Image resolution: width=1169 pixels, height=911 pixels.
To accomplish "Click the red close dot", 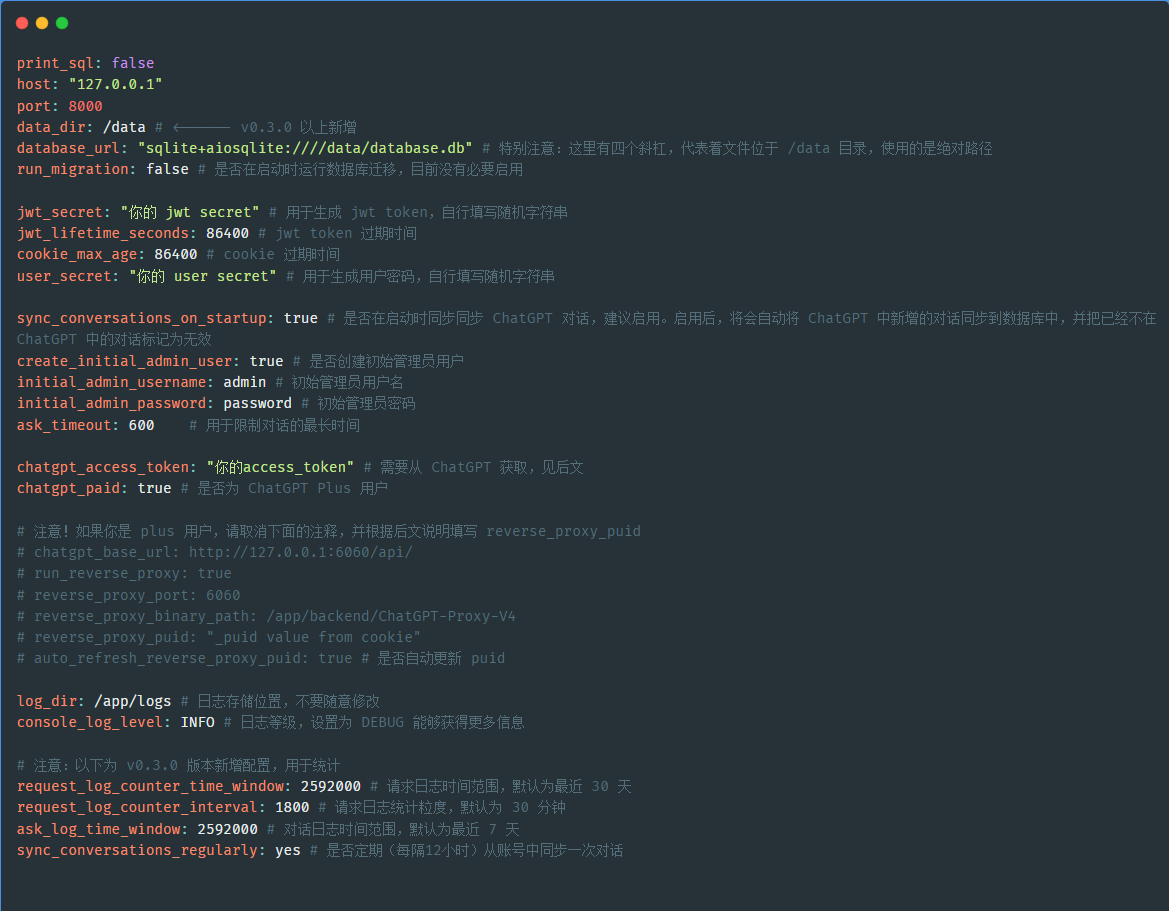I will tap(22, 23).
